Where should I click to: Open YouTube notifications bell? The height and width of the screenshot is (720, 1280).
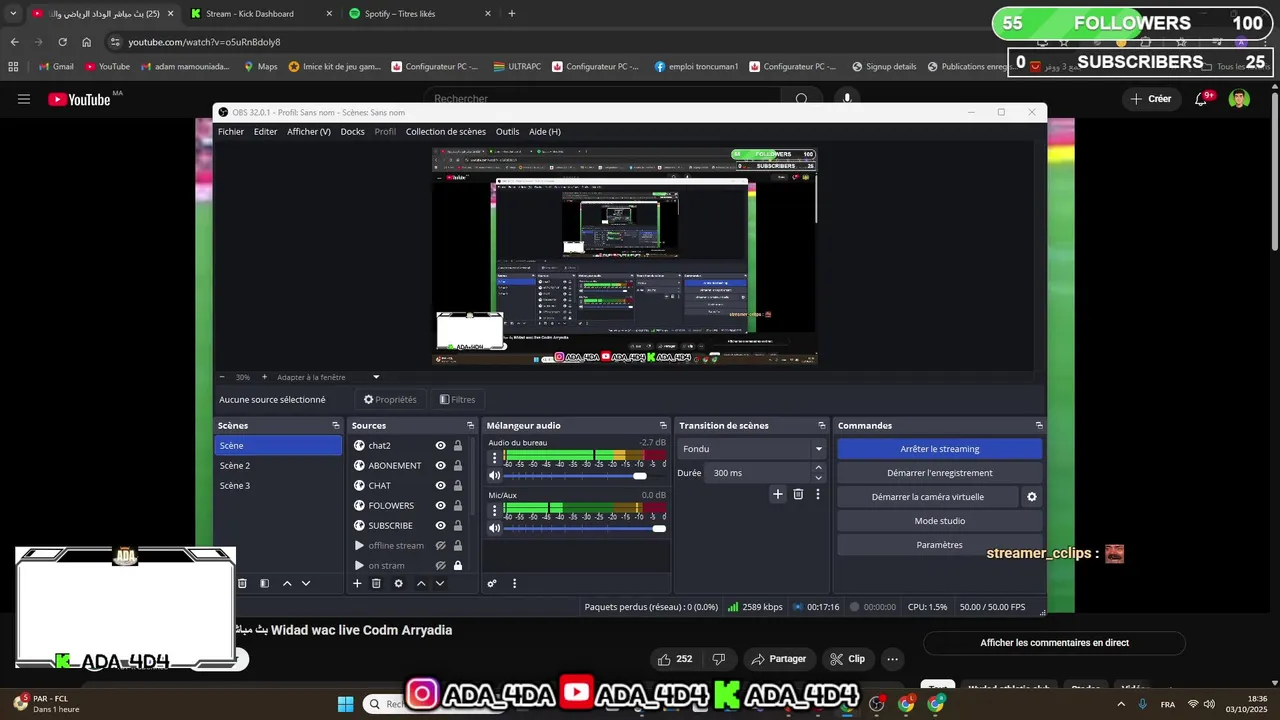pos(1202,99)
